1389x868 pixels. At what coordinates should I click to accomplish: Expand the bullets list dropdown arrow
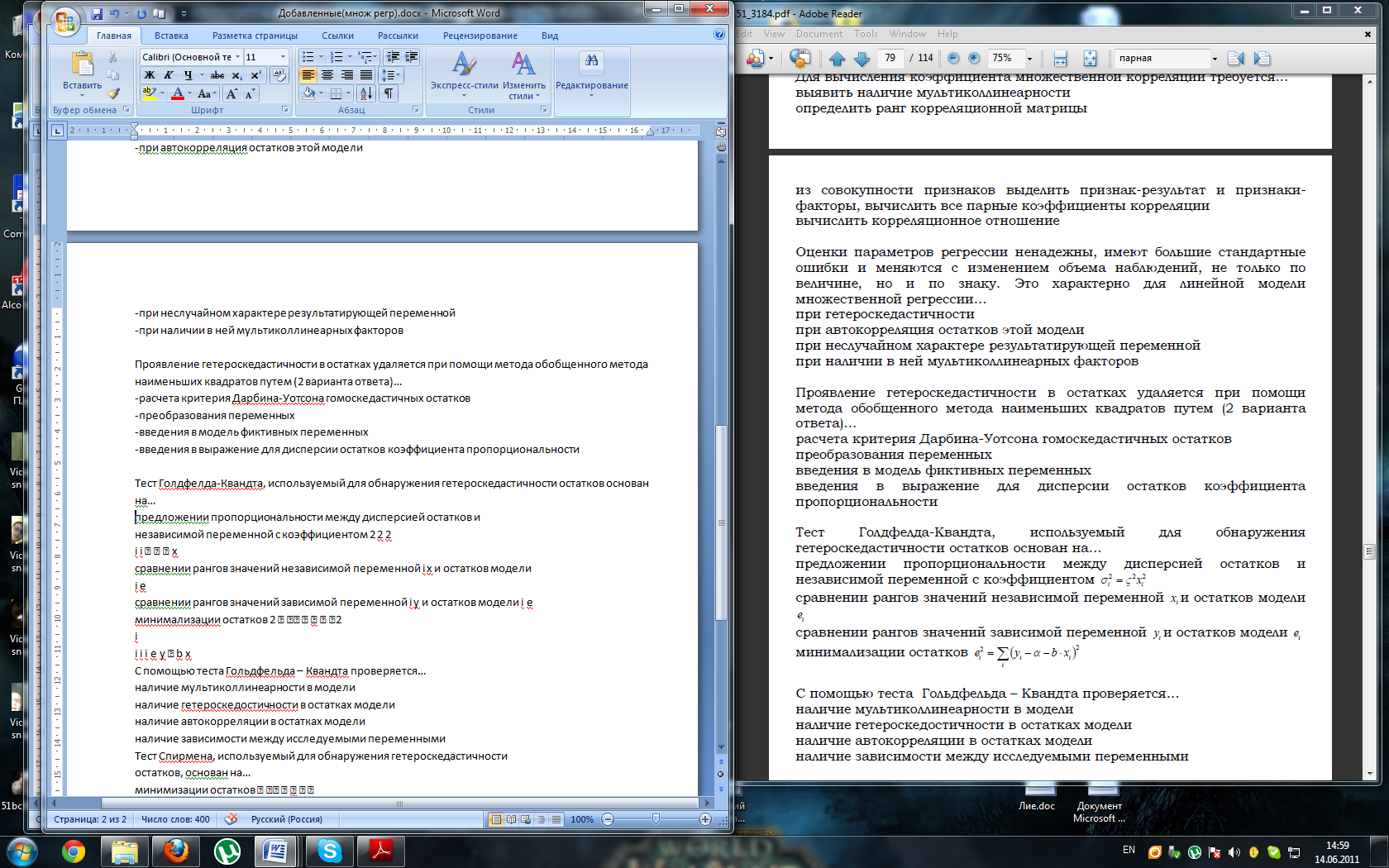[x=320, y=57]
